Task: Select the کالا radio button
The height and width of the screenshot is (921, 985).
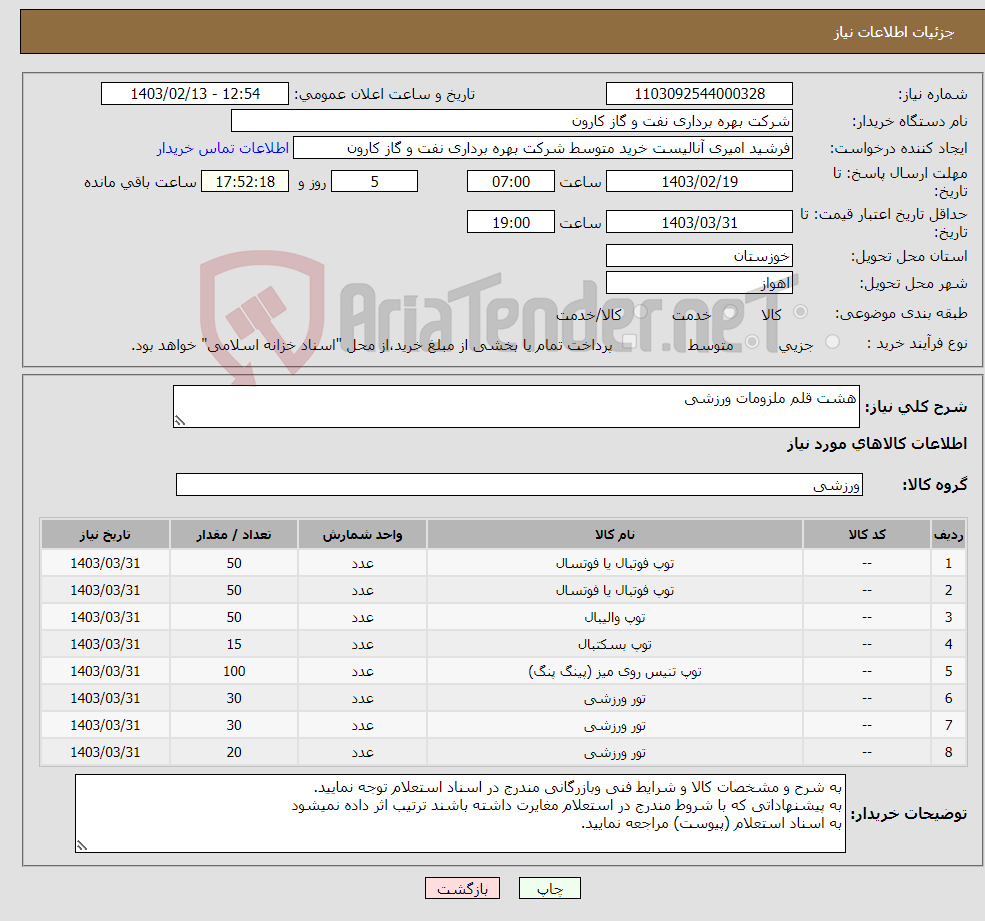Action: 800,312
